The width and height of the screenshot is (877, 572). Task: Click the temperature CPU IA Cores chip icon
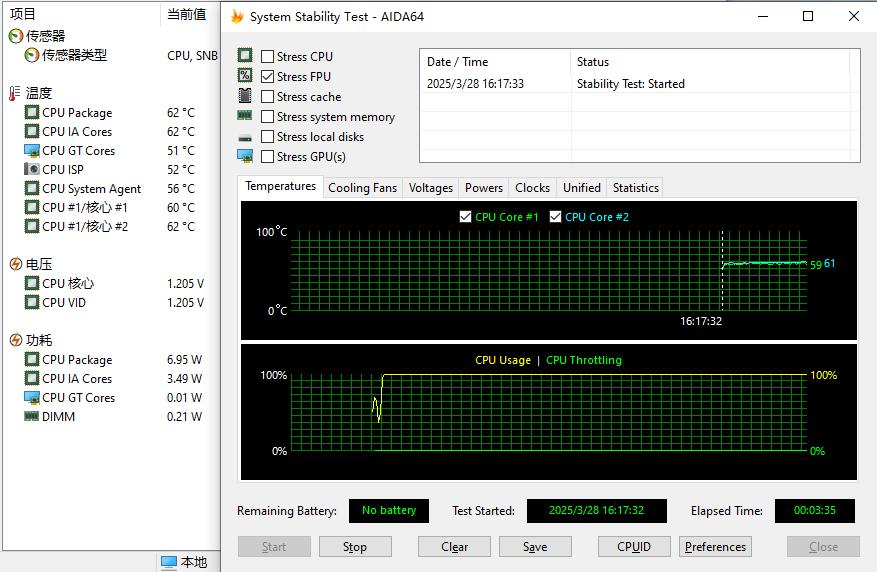coord(32,131)
